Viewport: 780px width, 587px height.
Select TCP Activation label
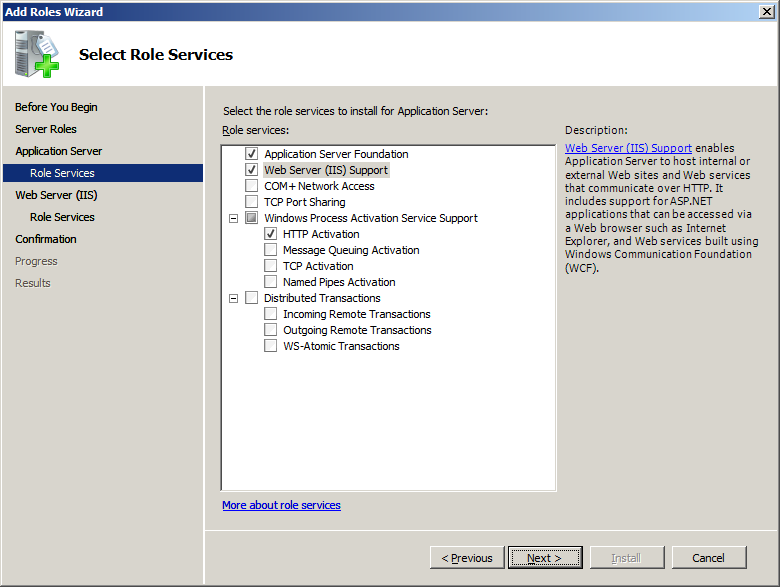[x=318, y=266]
